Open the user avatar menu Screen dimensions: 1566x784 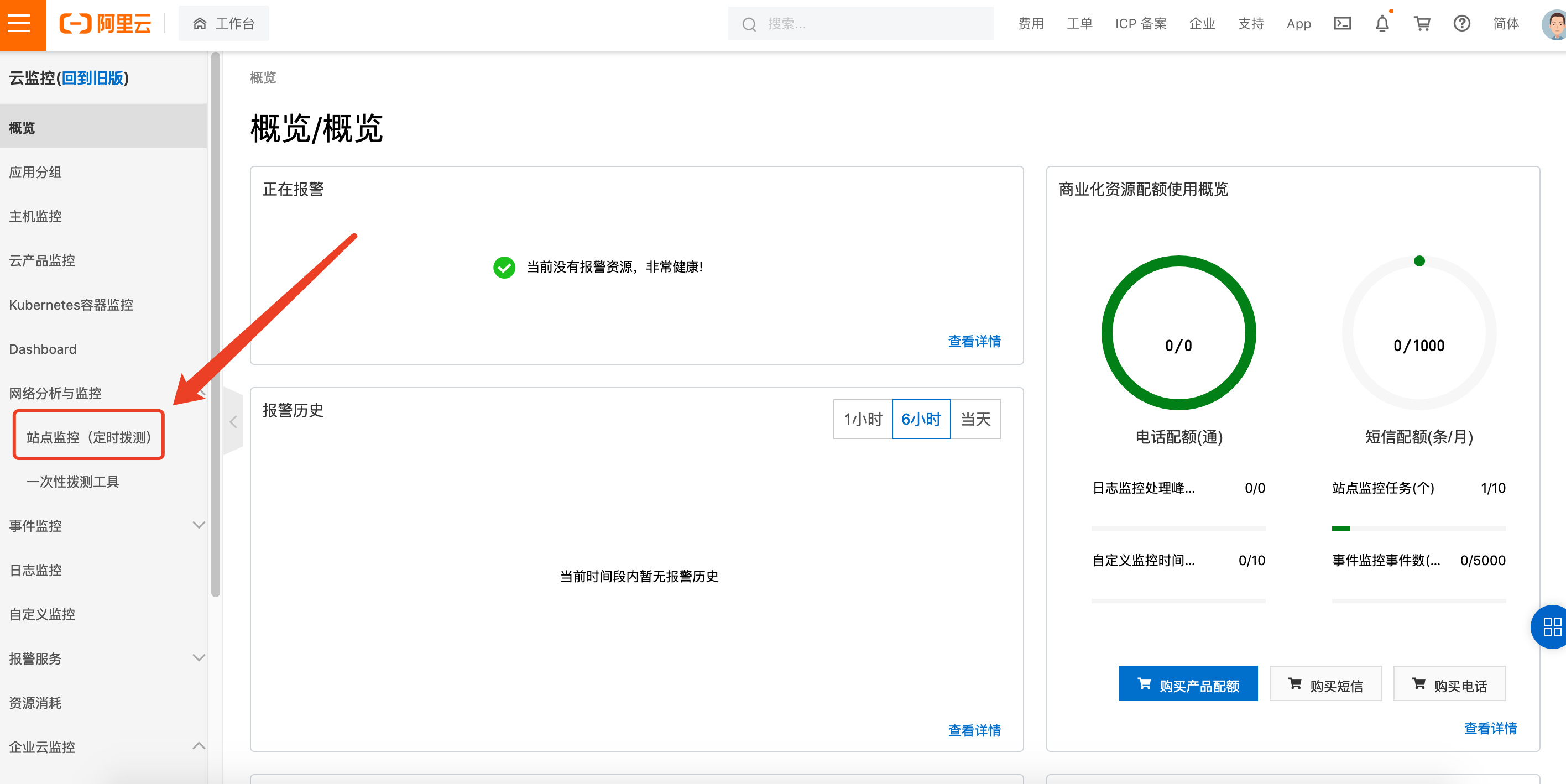[x=1554, y=24]
